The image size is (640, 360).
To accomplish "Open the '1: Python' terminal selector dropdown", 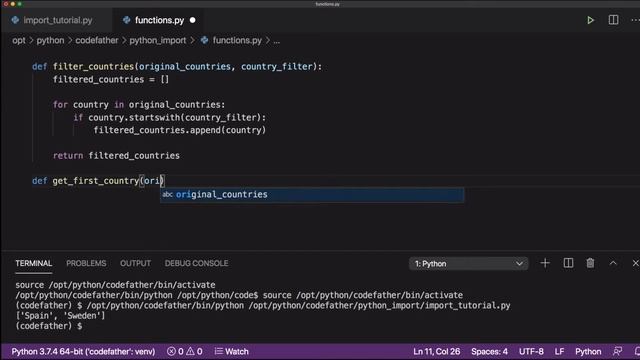I will point(469,264).
